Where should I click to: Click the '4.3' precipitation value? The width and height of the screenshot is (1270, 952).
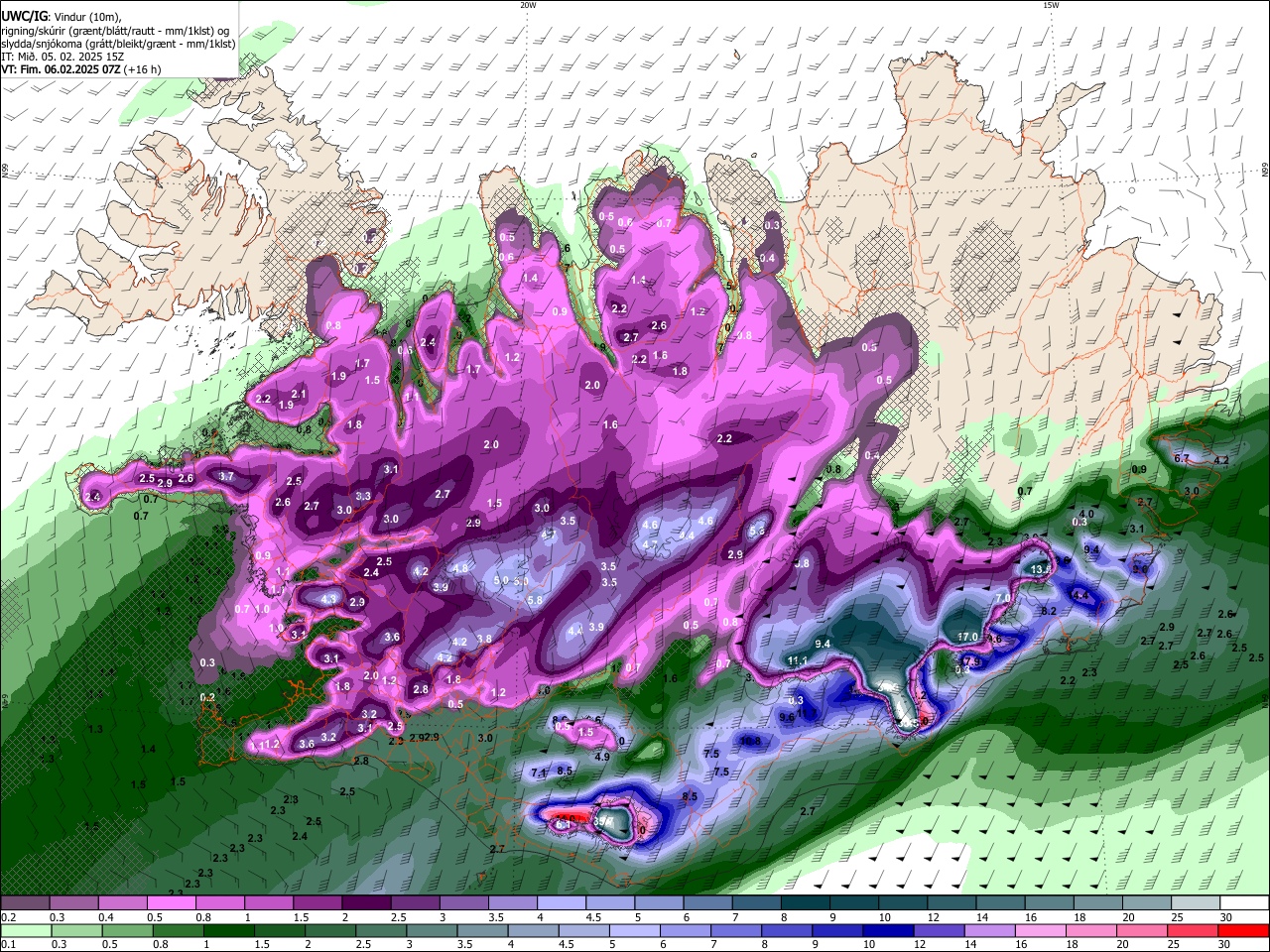pyautogui.click(x=329, y=600)
